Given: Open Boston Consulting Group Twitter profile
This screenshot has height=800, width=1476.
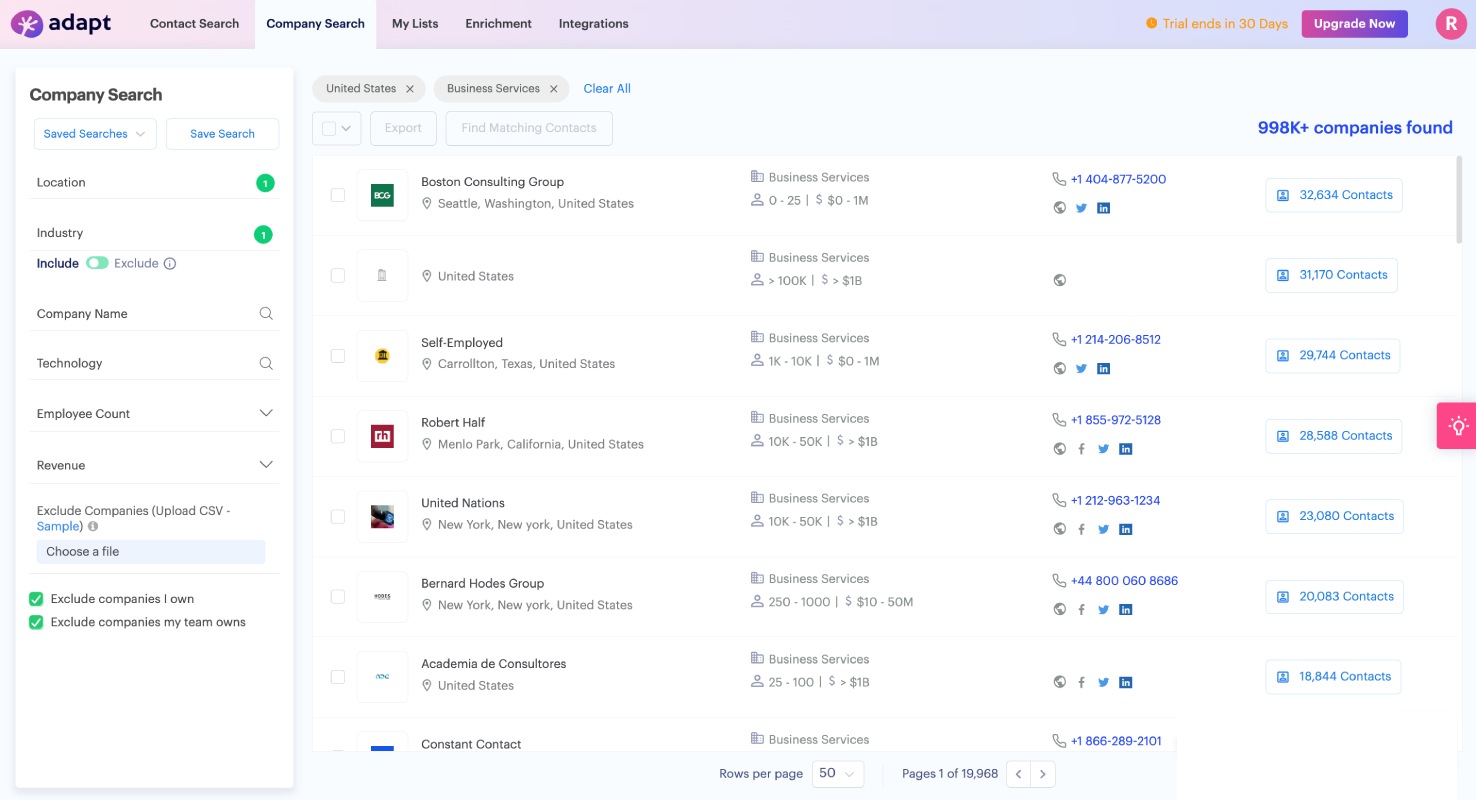Looking at the screenshot, I should click(1081, 208).
